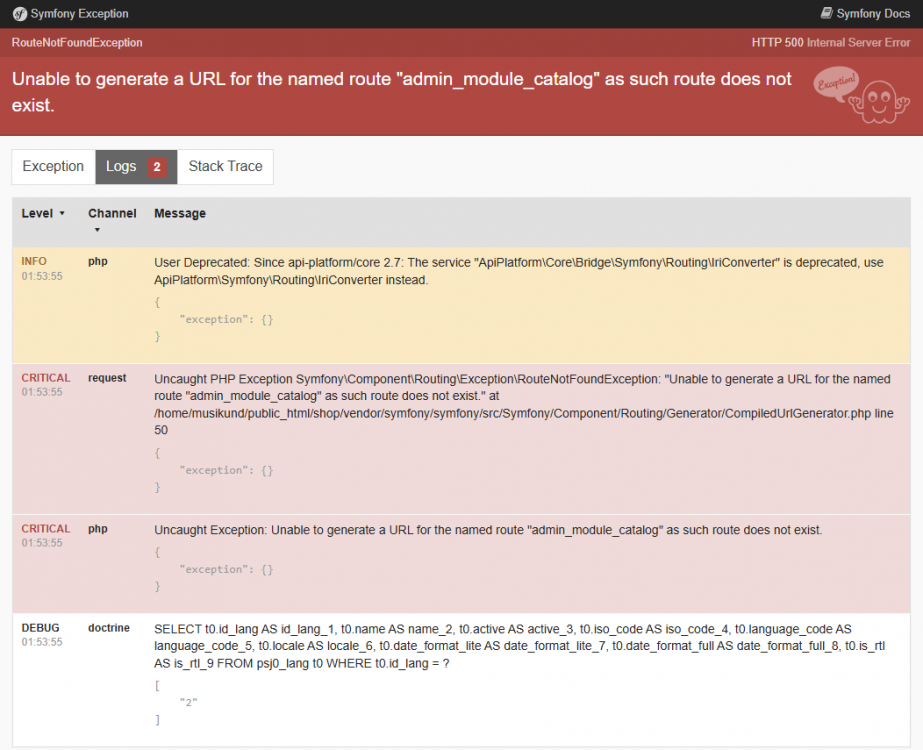The image size is (923, 750).
Task: Follow the Symfony Docs link
Action: (x=871, y=14)
